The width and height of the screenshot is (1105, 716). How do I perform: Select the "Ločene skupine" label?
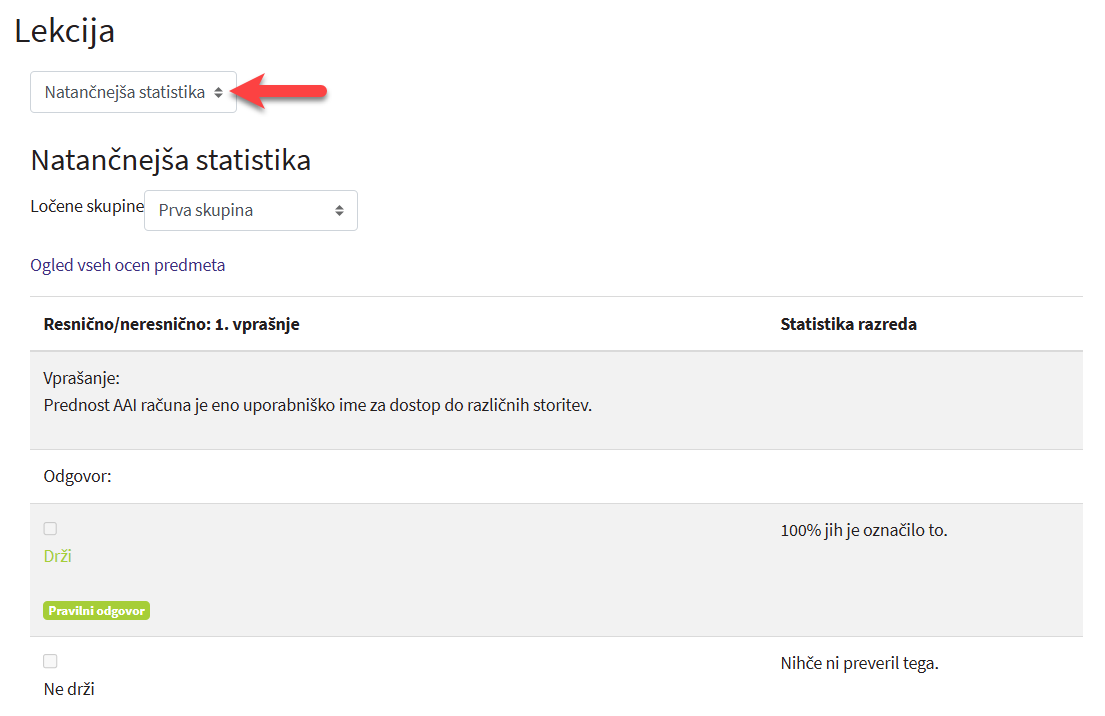[x=87, y=205]
